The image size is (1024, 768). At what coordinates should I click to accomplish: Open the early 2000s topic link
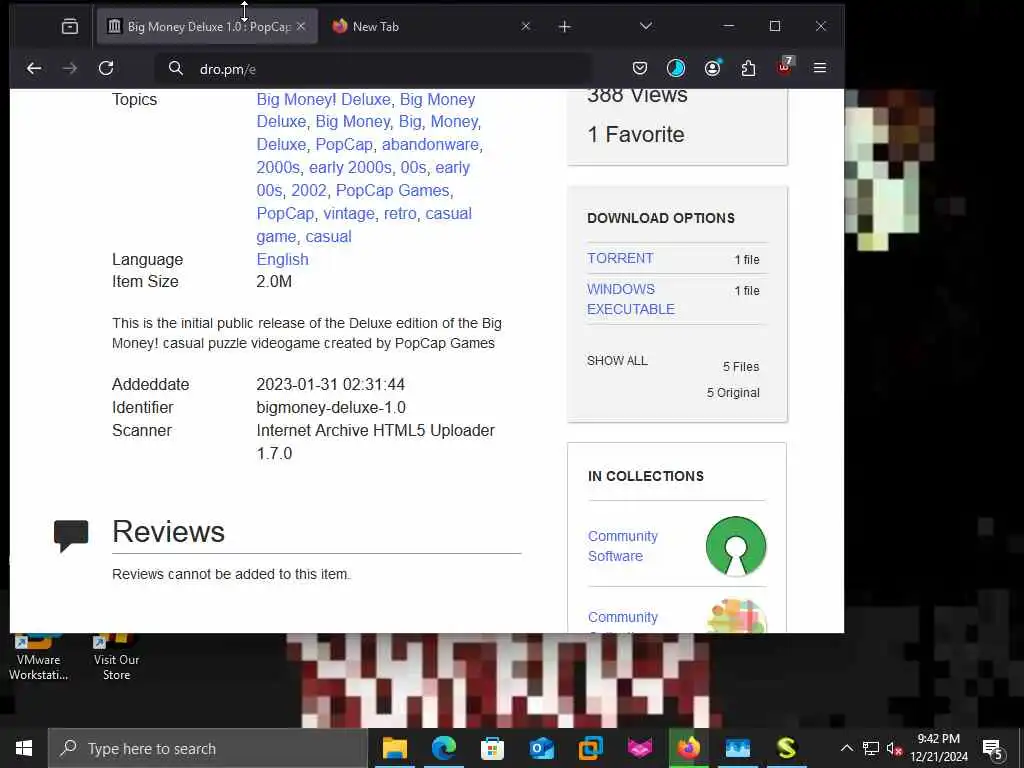[x=350, y=168]
